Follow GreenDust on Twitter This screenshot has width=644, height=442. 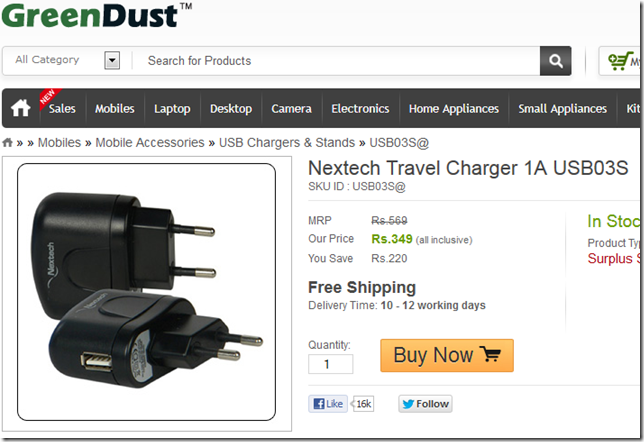(x=425, y=404)
